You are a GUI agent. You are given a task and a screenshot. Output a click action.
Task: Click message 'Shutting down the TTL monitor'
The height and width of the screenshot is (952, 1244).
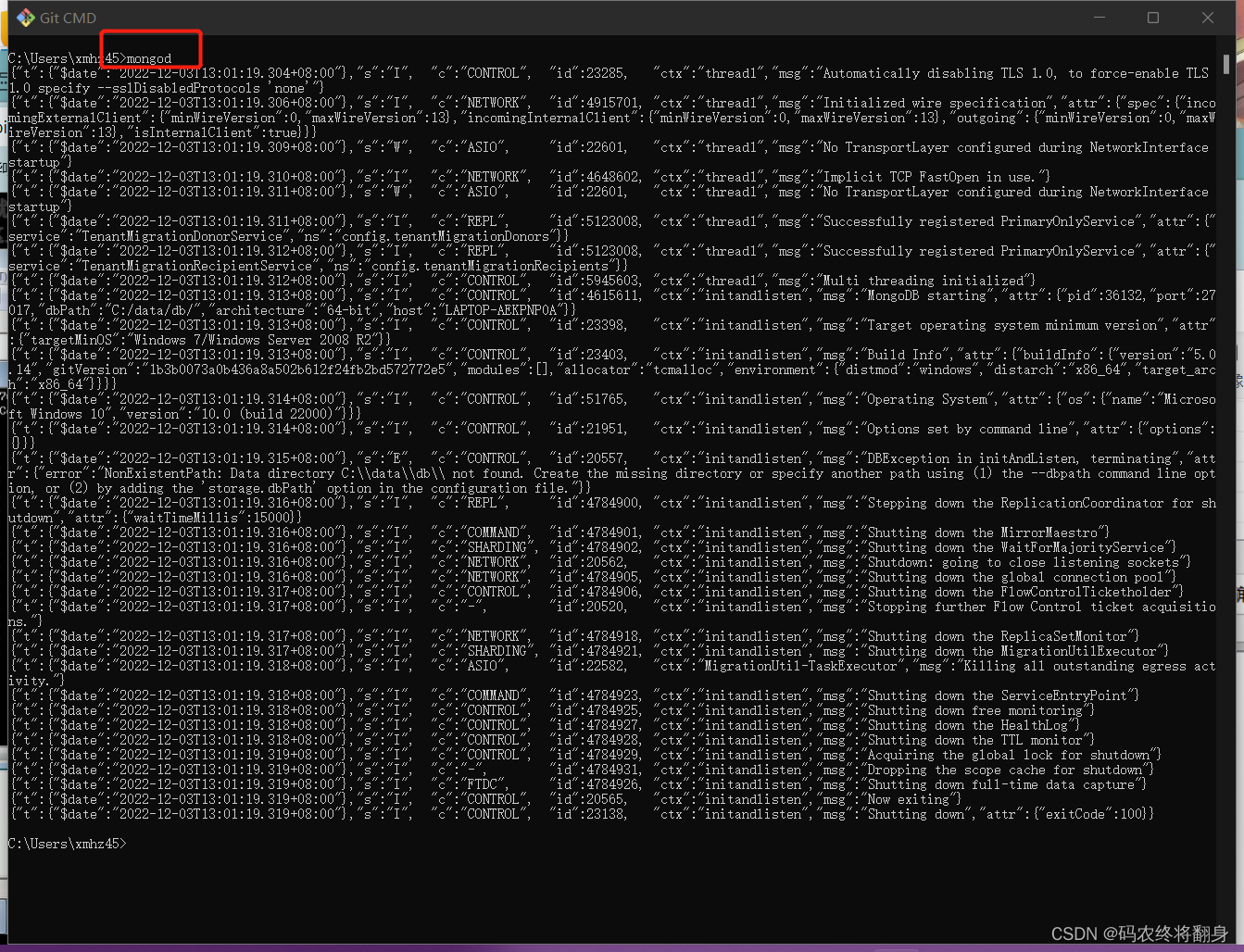(x=975, y=740)
